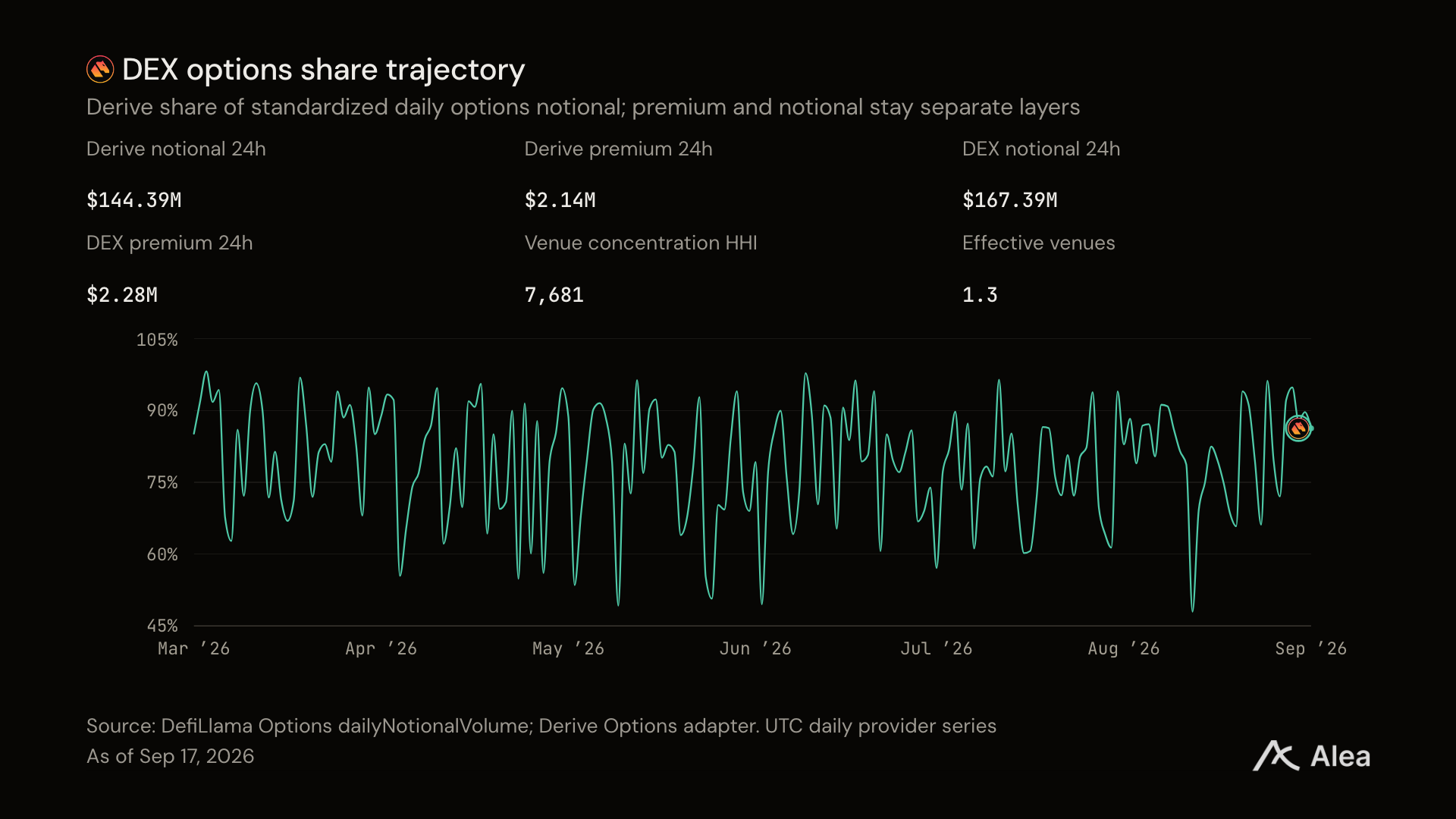Click the Derive logo icon beside the title

100,69
